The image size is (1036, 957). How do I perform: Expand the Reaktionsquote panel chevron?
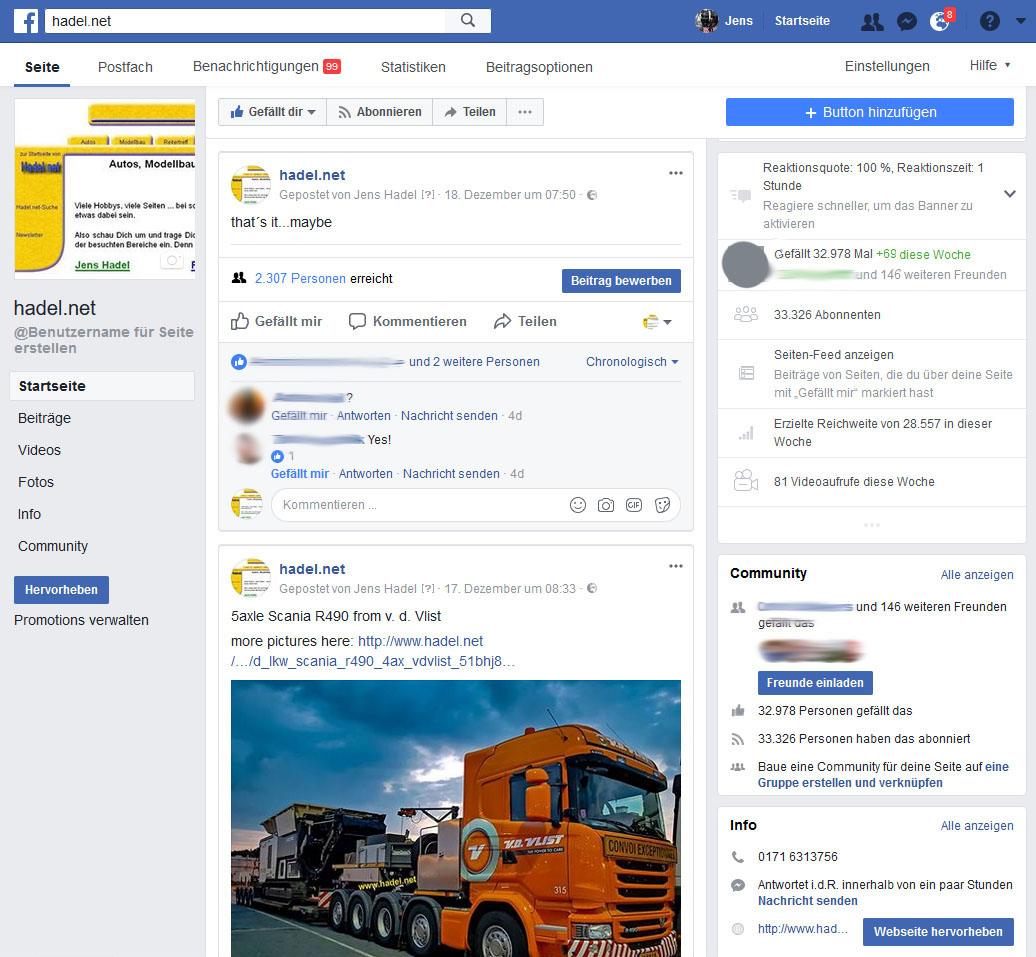[1009, 194]
